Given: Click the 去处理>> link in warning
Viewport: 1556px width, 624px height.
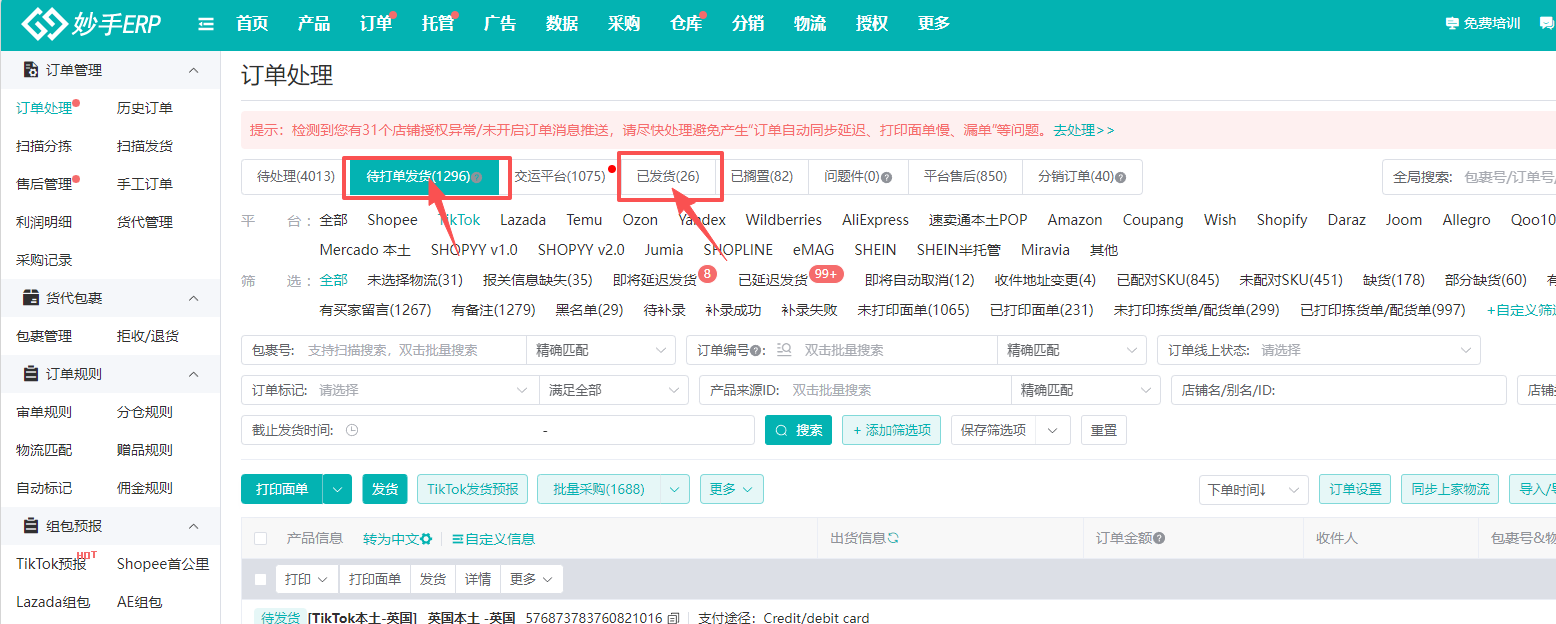Looking at the screenshot, I should click(1083, 130).
